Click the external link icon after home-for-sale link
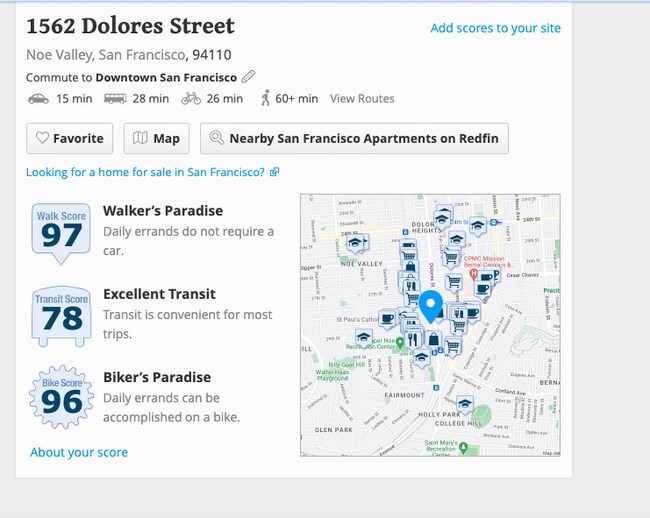Screen dimensions: 650x518 tap(274, 172)
